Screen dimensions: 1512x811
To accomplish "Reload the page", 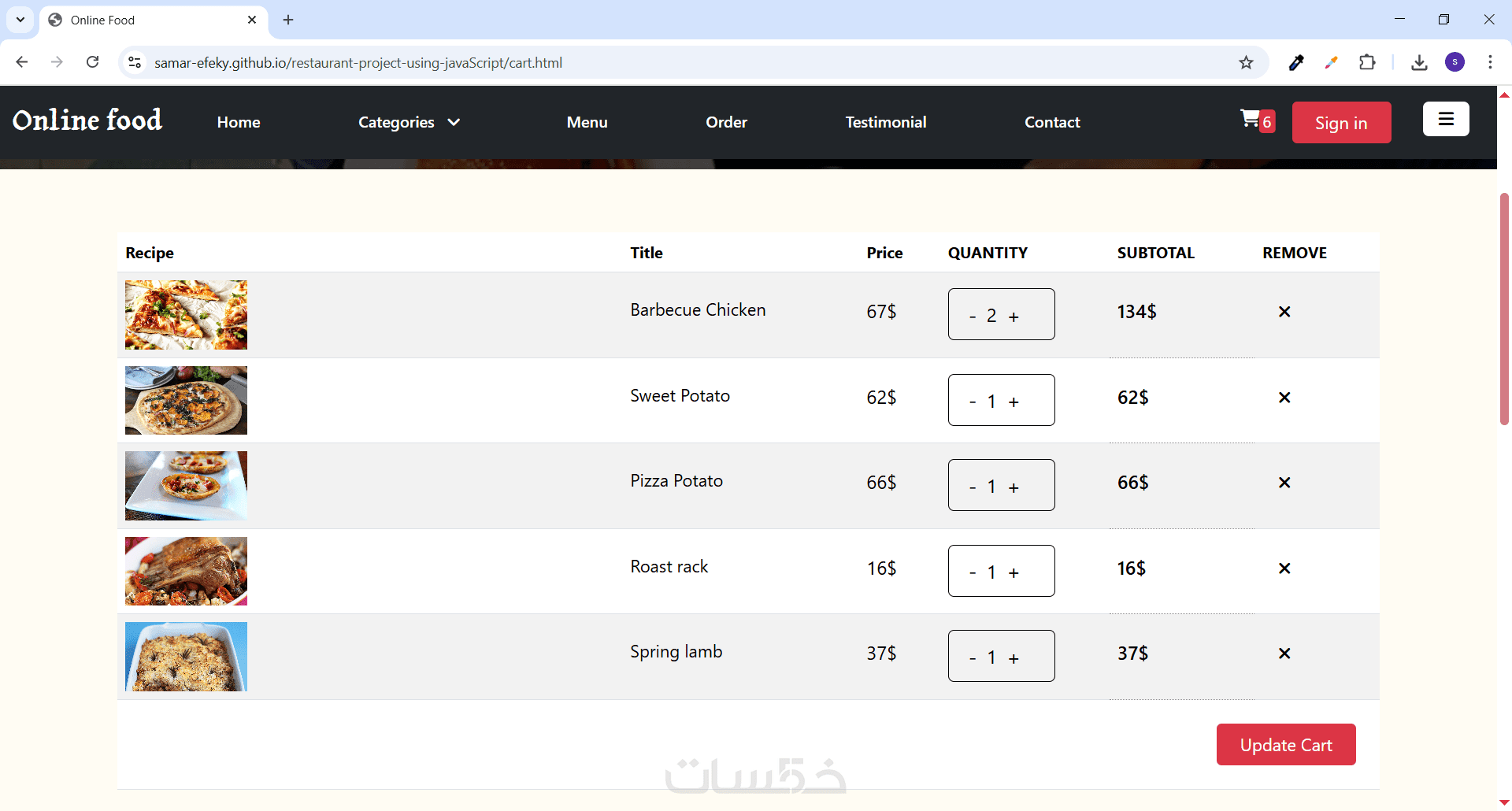I will (92, 62).
